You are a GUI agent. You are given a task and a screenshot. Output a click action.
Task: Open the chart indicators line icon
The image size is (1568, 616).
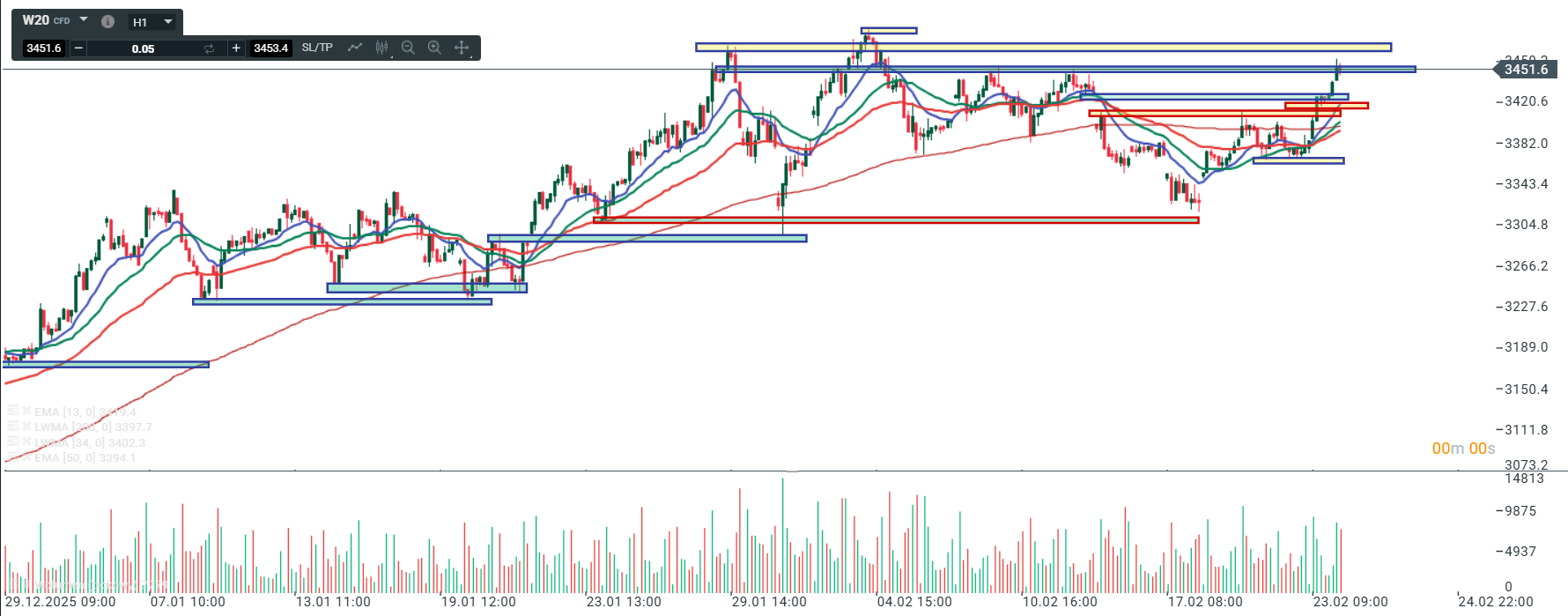355,48
